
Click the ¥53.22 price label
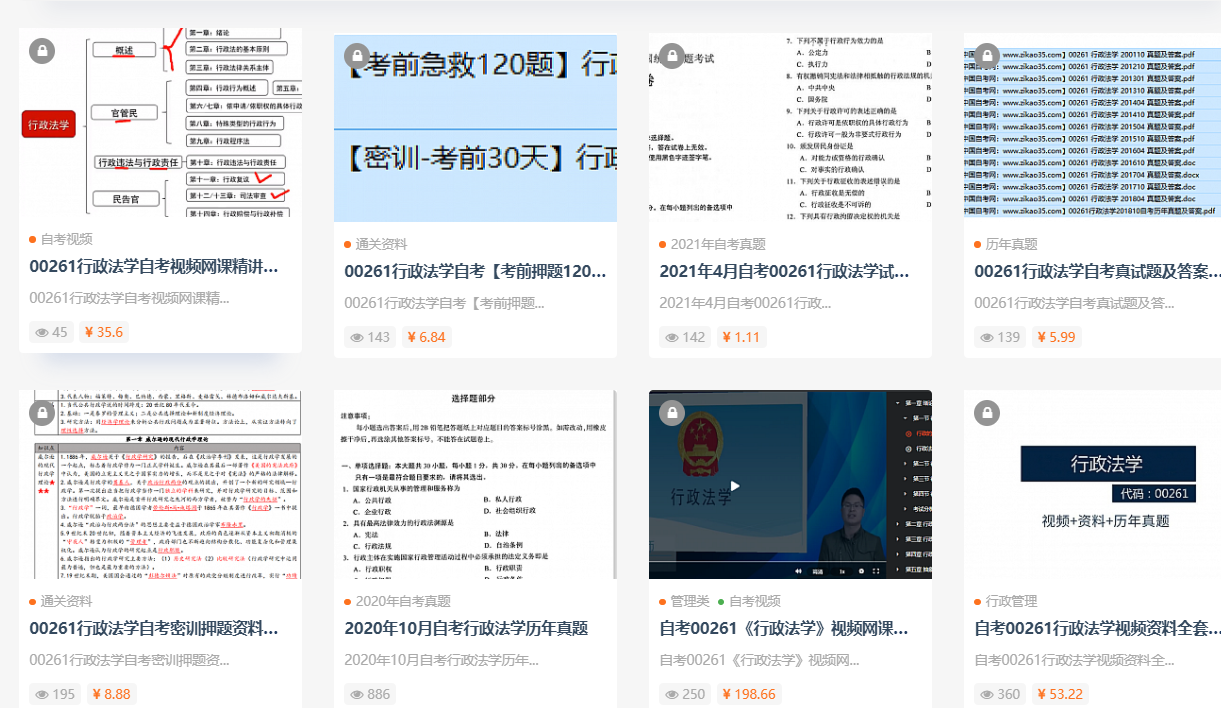(1059, 694)
